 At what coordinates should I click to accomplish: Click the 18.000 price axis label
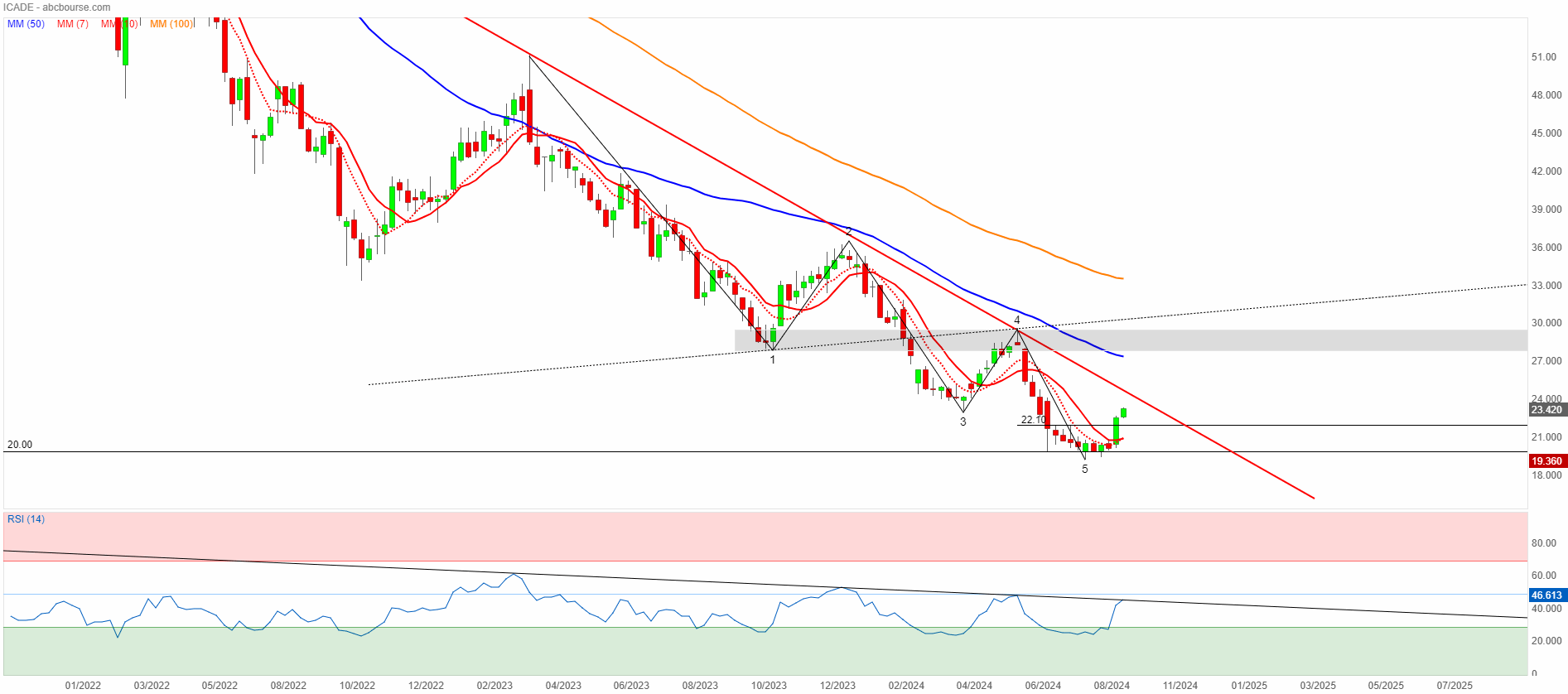(1546, 475)
